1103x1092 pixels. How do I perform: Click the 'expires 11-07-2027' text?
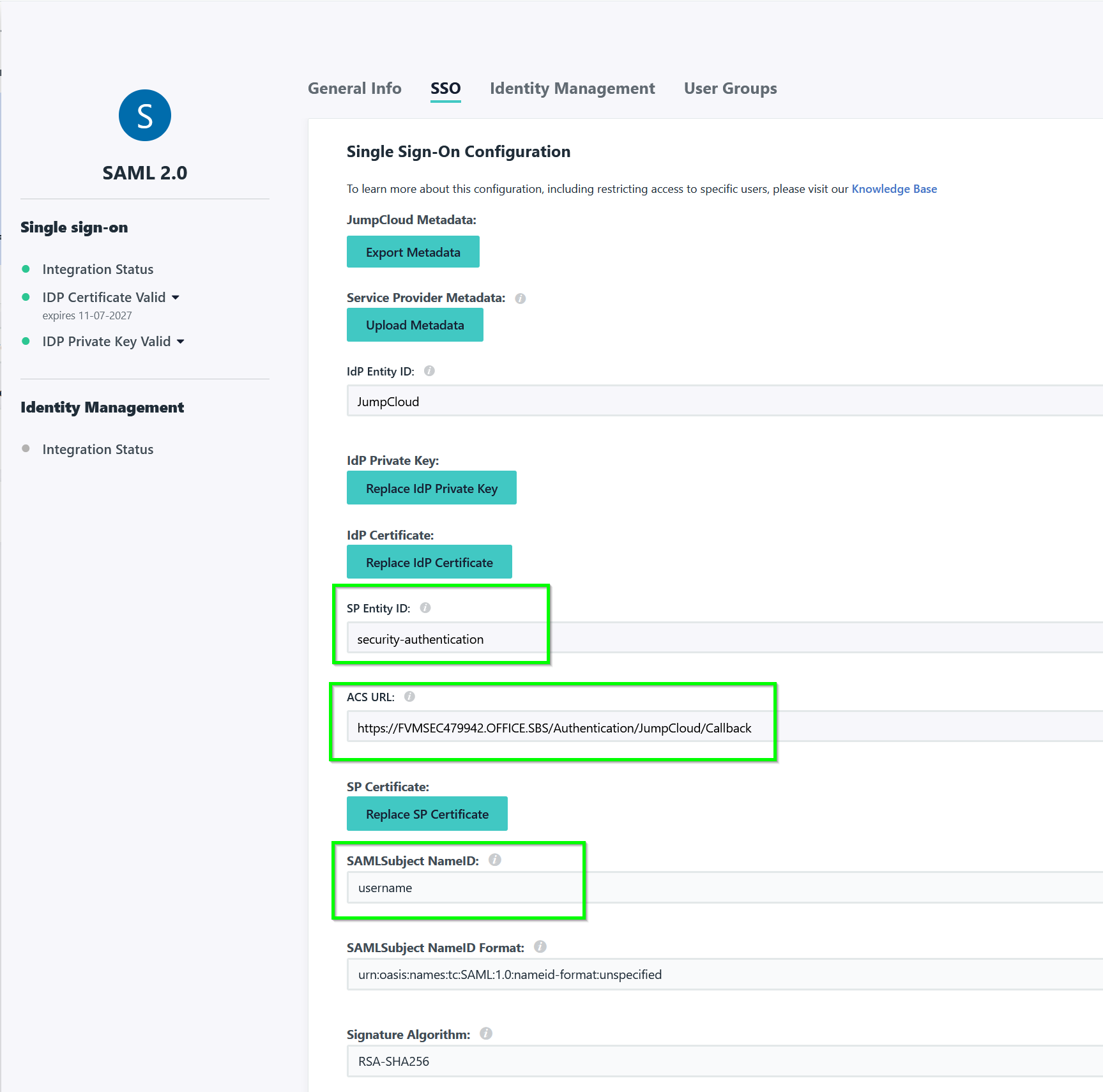pos(87,316)
